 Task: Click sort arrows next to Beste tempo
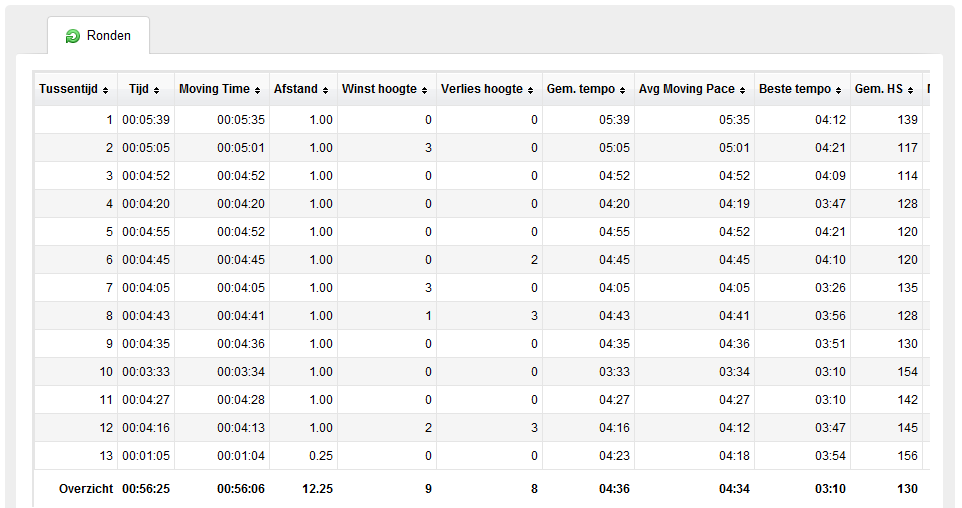click(x=839, y=90)
